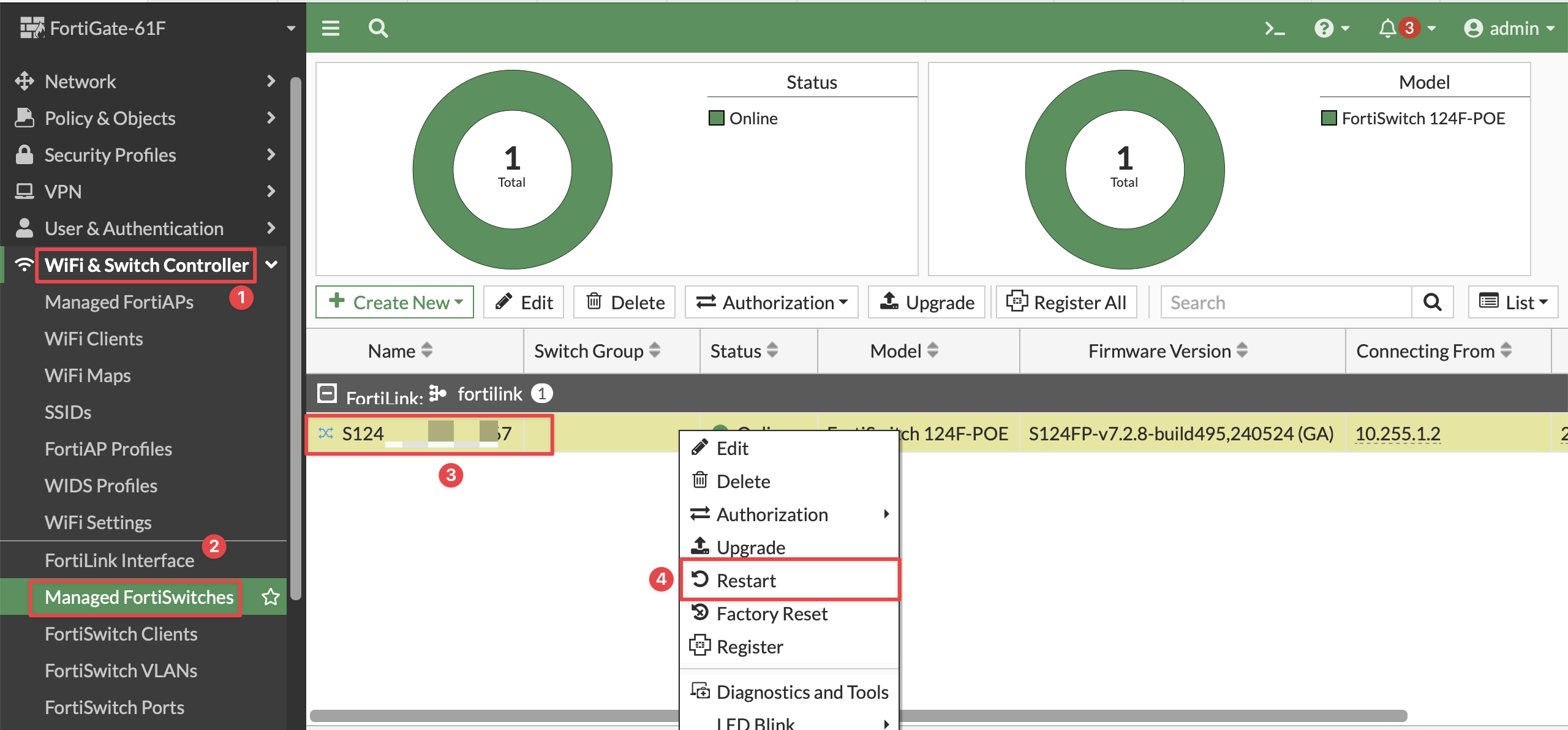This screenshot has height=730, width=1568.
Task: Click the S124FP-v7.2.8 firmware version cell
Action: pyautogui.click(x=1181, y=434)
